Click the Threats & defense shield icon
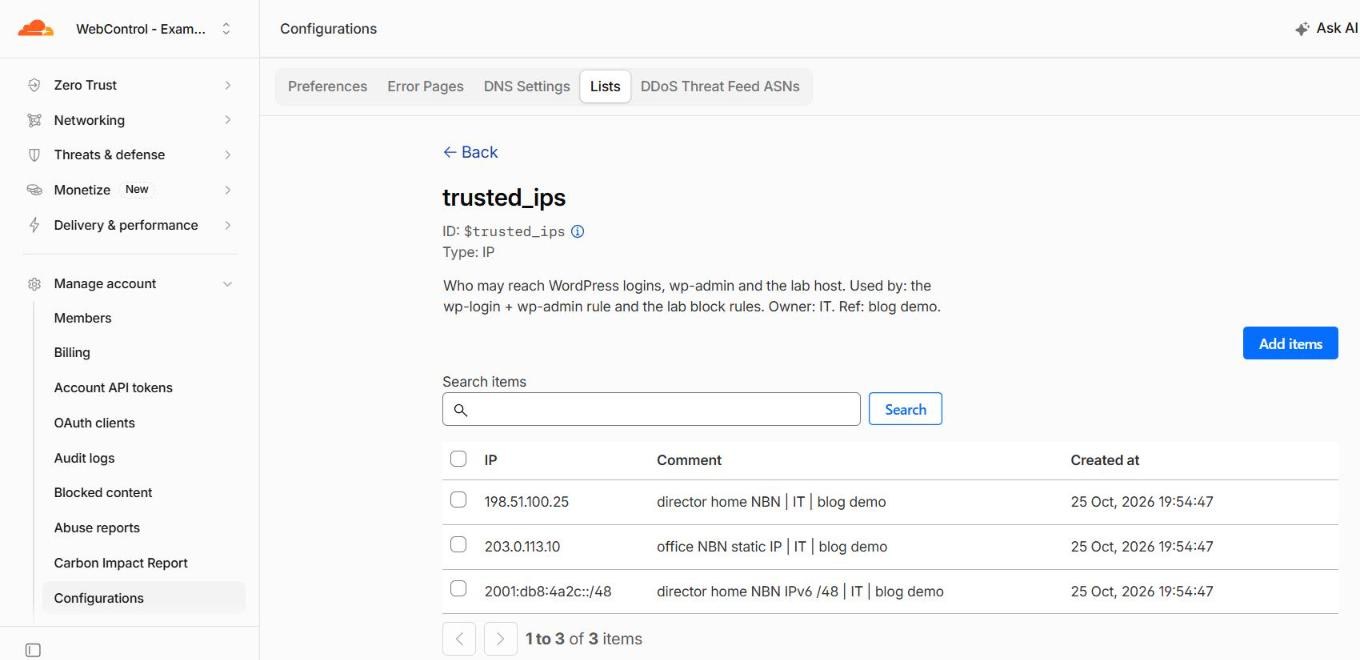This screenshot has height=660, width=1360. [34, 155]
